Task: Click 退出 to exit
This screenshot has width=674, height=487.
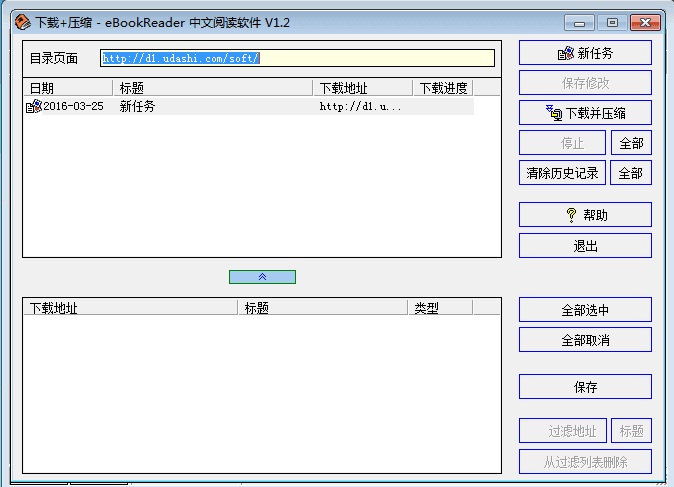Action: pos(585,246)
